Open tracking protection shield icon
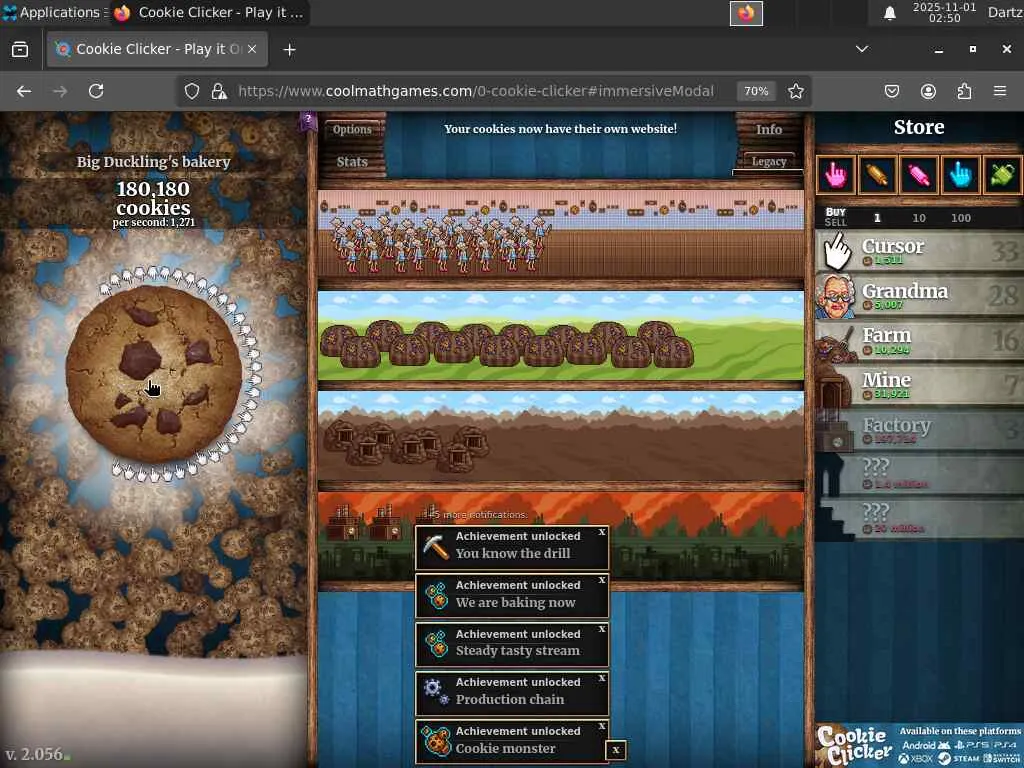 coord(191,91)
